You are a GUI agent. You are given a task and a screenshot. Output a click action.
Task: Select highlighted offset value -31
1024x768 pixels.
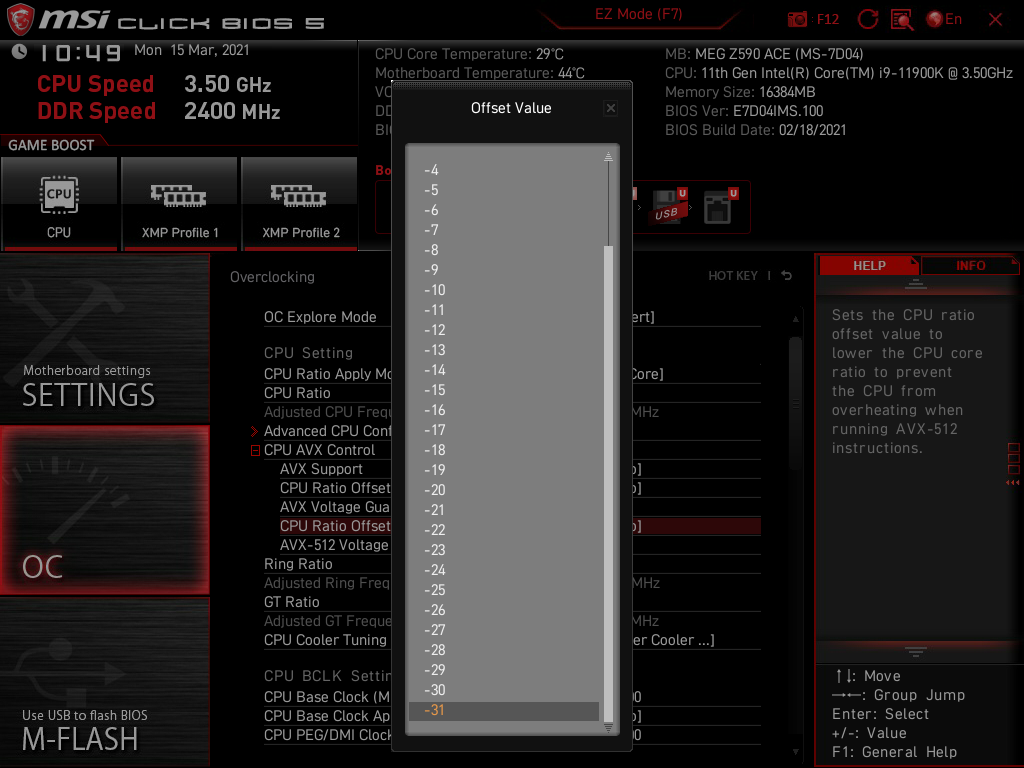pos(504,711)
